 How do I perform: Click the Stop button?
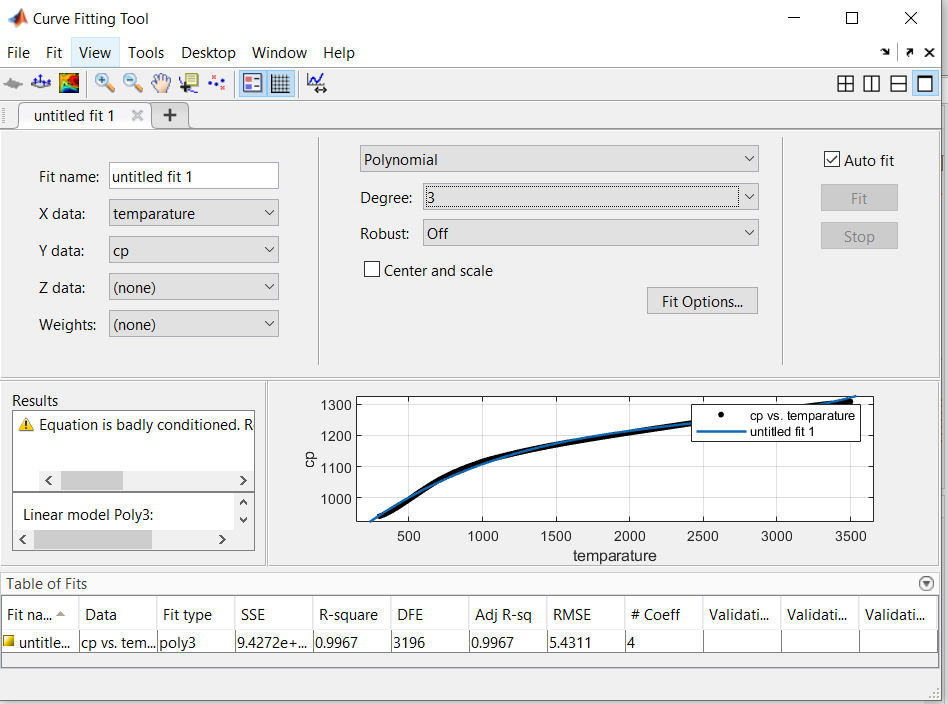coord(859,236)
